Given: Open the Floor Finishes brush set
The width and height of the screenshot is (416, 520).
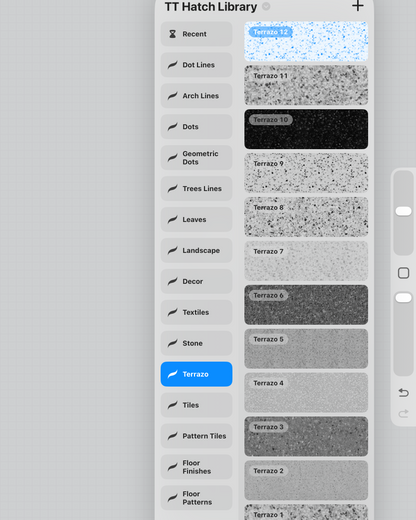Looking at the screenshot, I should pos(196,467).
